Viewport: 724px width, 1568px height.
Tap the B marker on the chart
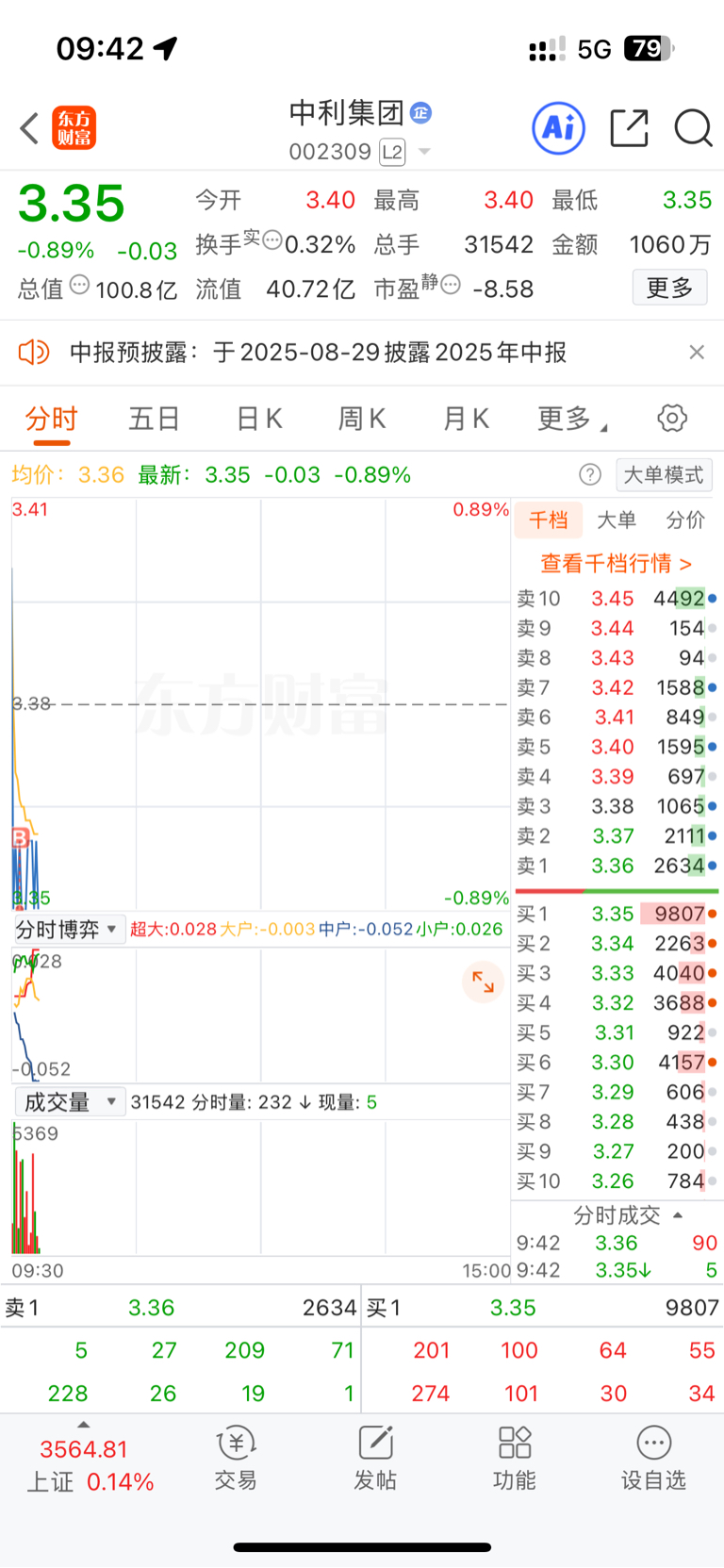tap(20, 837)
